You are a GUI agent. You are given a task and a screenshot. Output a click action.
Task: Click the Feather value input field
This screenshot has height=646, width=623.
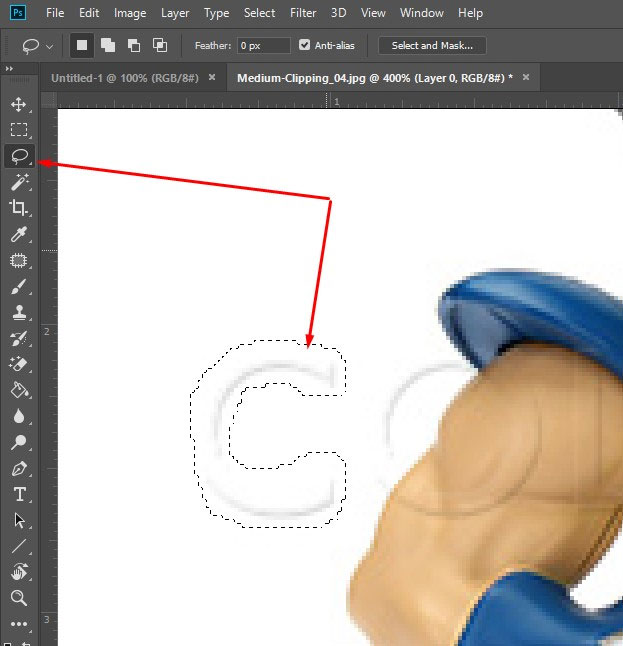pyautogui.click(x=264, y=45)
